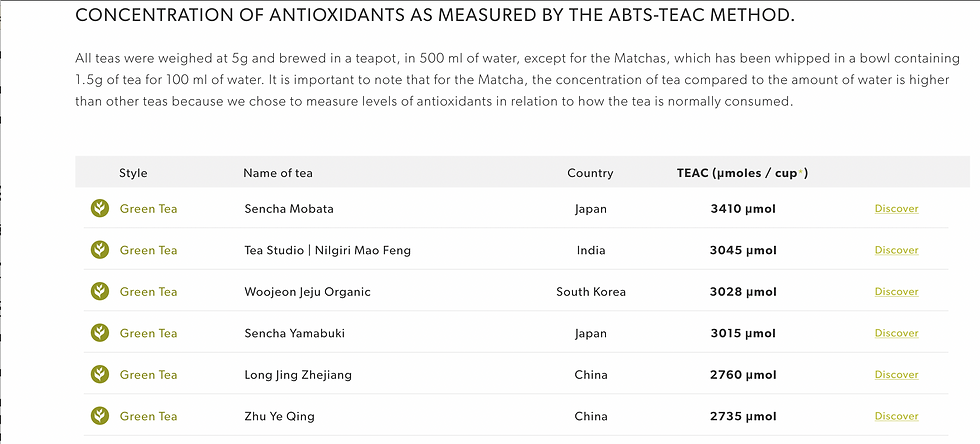This screenshot has width=980, height=444.
Task: Click the Green Tea link beside Woojeon Jeju Organic
Action: point(148,292)
